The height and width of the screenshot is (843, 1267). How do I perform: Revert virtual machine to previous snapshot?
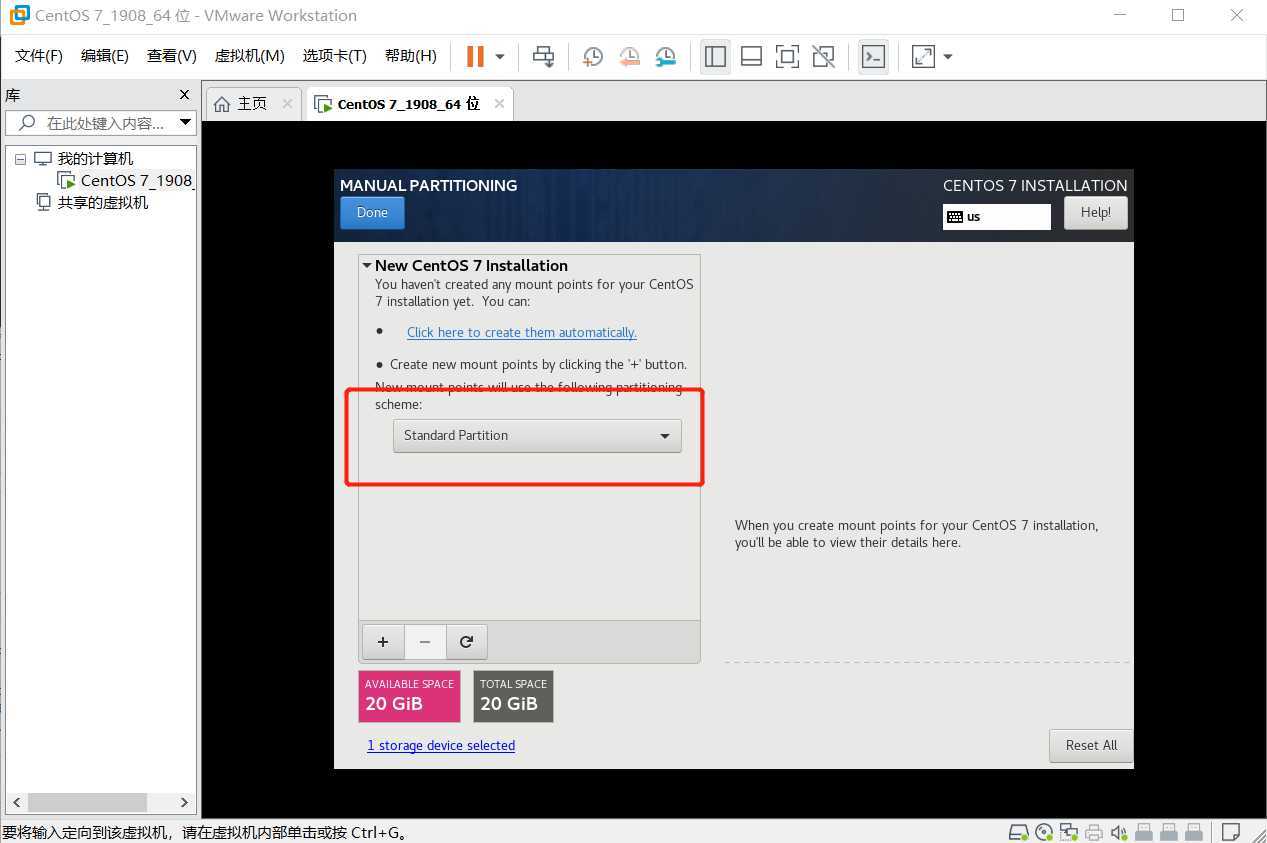629,56
